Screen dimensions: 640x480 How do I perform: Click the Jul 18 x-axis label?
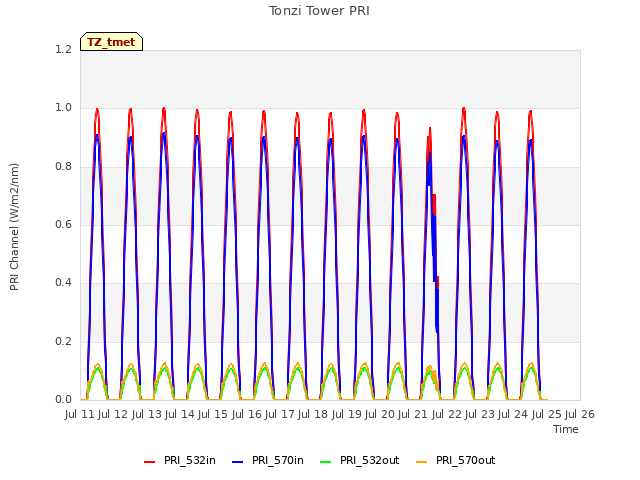click(x=313, y=414)
